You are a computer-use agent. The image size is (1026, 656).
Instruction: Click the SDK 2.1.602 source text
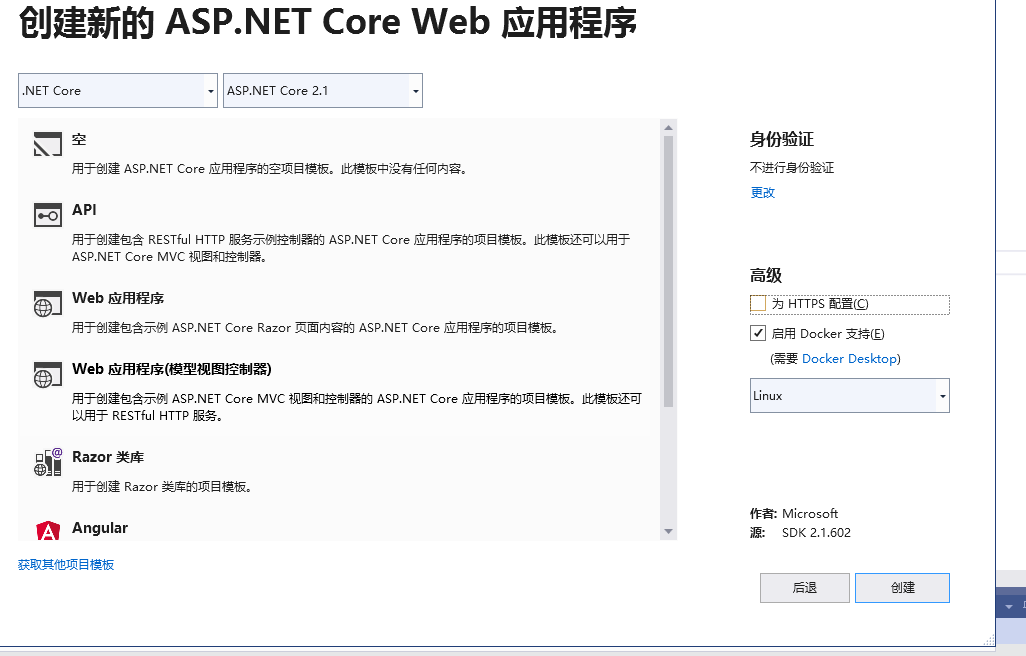[816, 532]
